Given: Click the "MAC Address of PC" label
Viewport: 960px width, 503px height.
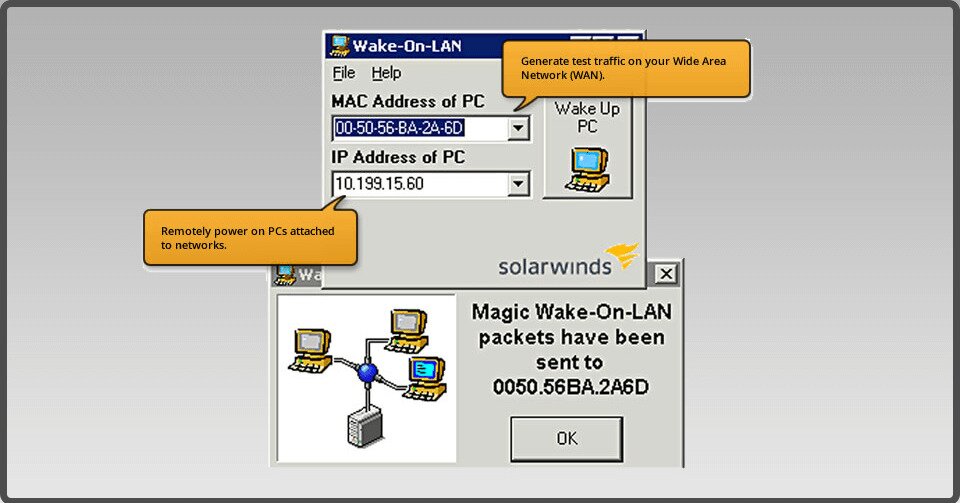Looking at the screenshot, I should [x=408, y=101].
